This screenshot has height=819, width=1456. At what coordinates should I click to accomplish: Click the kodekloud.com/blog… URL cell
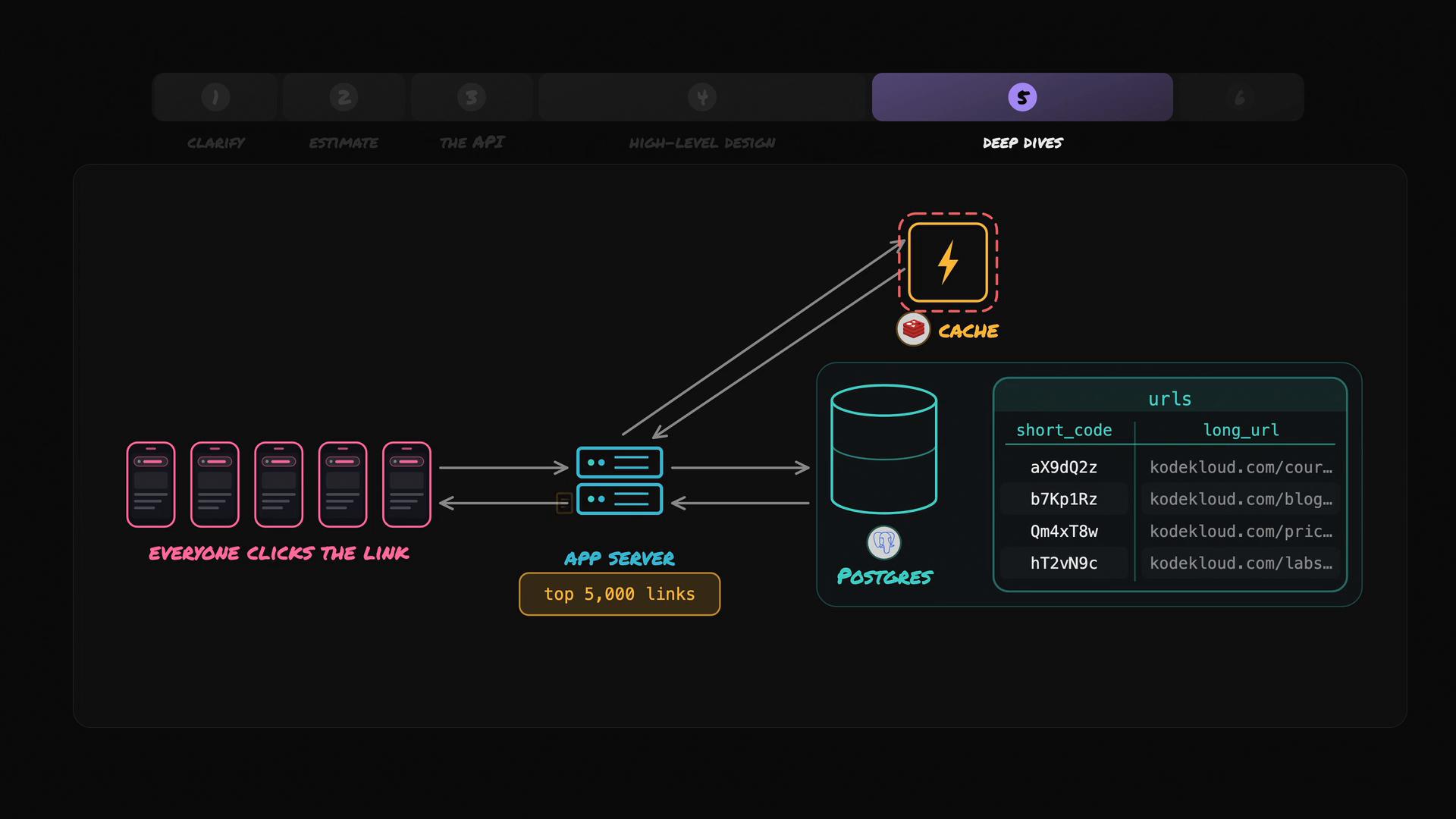(1241, 499)
